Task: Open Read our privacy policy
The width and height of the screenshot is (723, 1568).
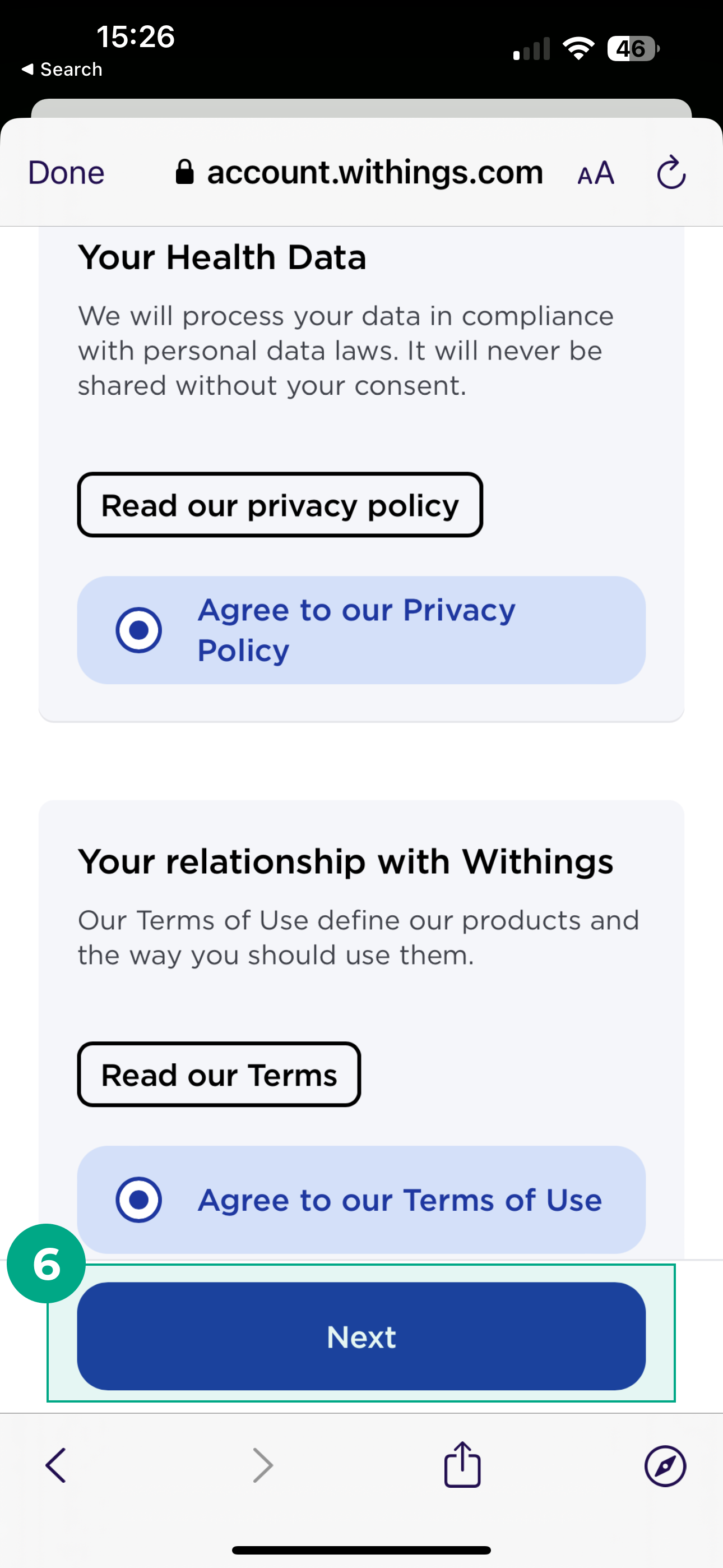Action: click(x=279, y=505)
